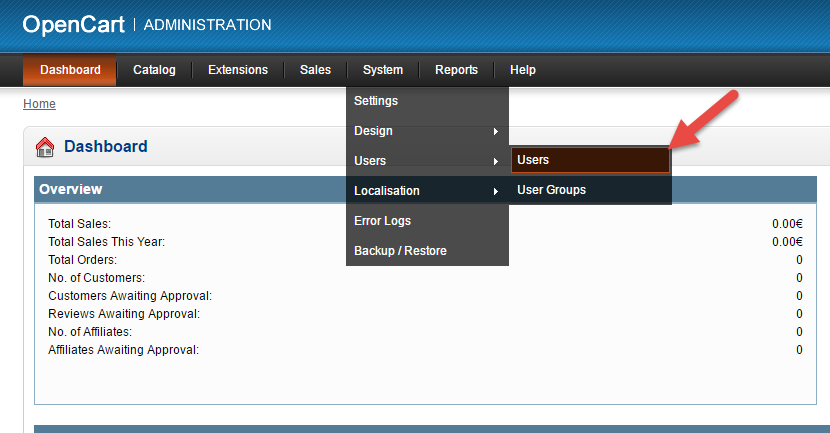Image resolution: width=830 pixels, height=433 pixels.
Task: Click the ADMINISTRATION header text
Action: tap(208, 25)
